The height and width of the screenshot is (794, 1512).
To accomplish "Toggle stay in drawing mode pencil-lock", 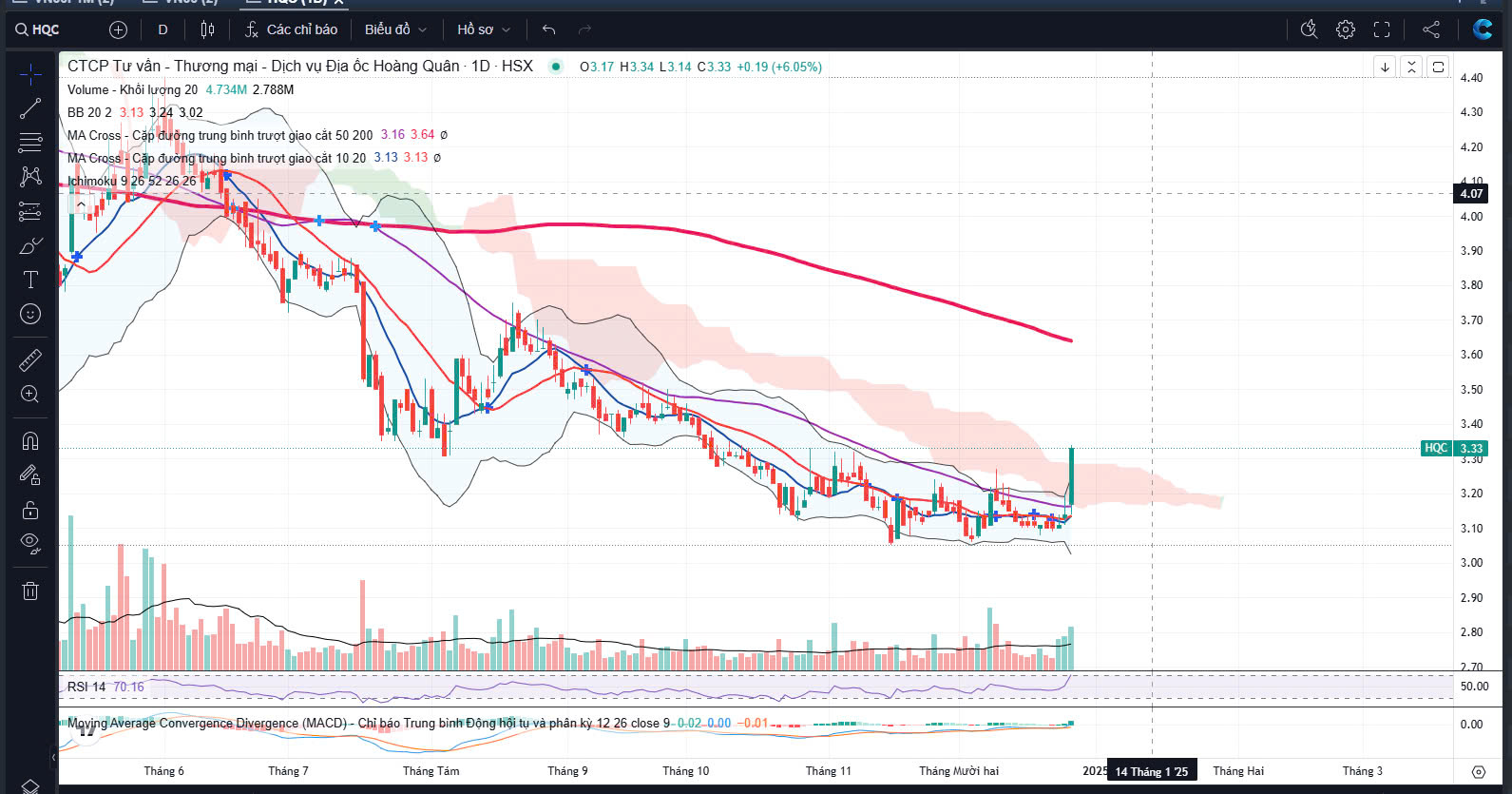I will tap(30, 474).
